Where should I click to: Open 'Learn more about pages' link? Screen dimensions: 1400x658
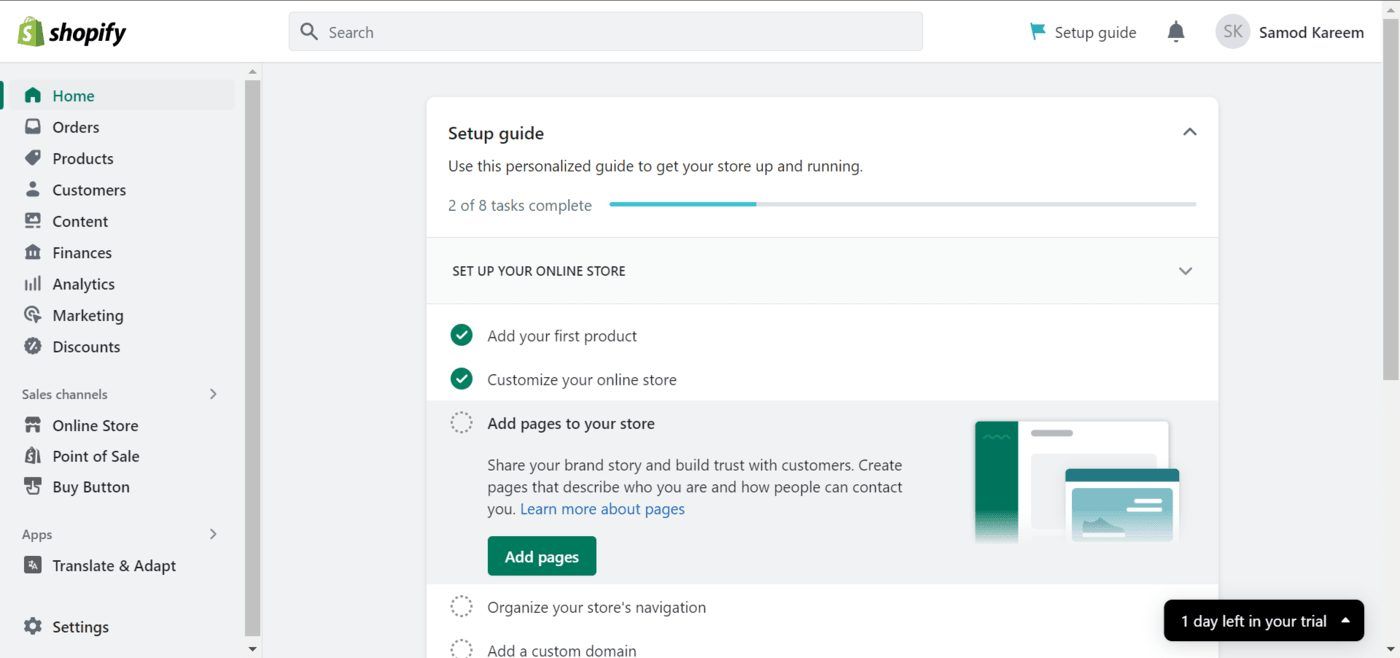point(602,509)
